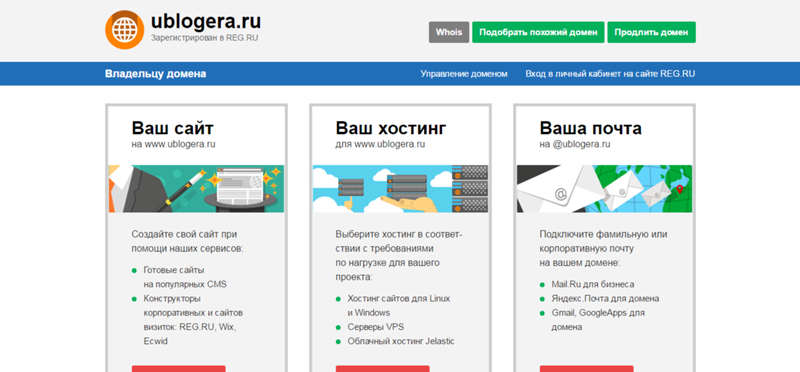Image resolution: width=800 pixels, height=372 pixels.
Task: Click Подобрать похожий домен button
Action: click(538, 32)
